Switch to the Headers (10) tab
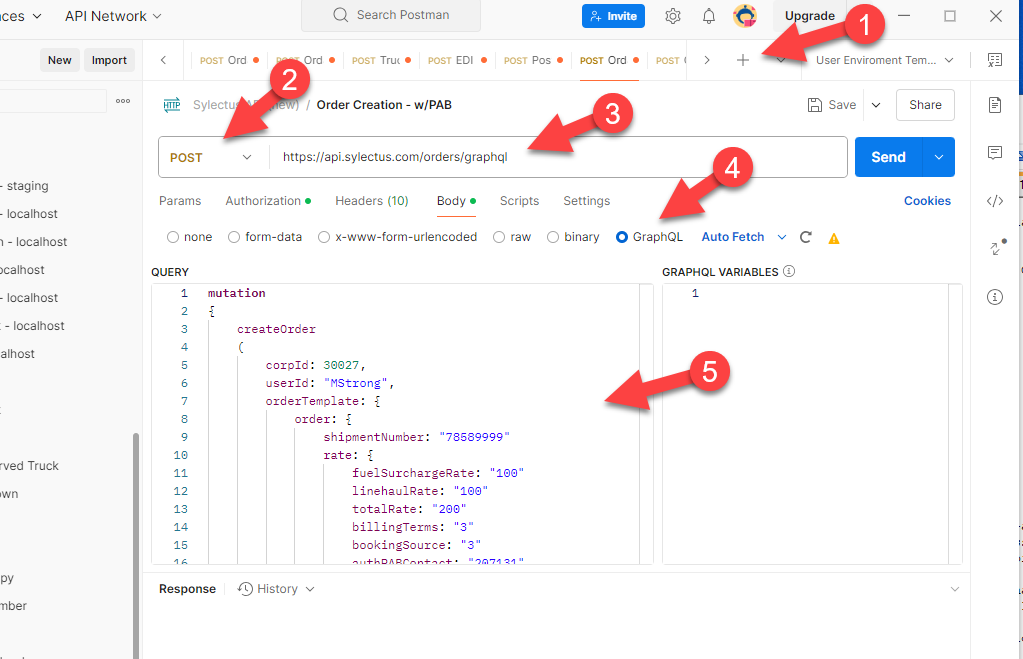Image resolution: width=1023 pixels, height=659 pixels. [372, 201]
